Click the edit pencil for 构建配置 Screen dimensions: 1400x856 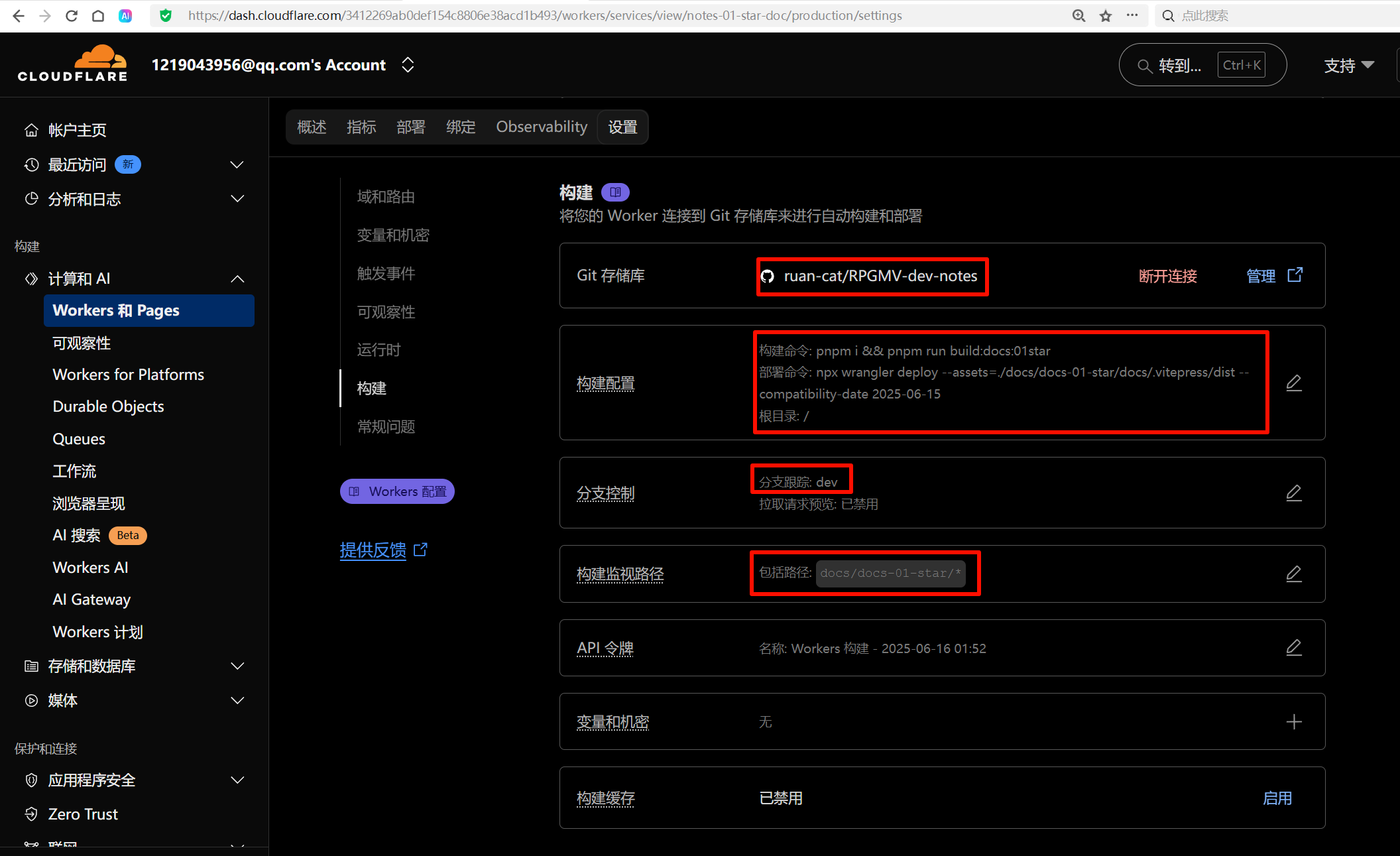click(x=1293, y=383)
